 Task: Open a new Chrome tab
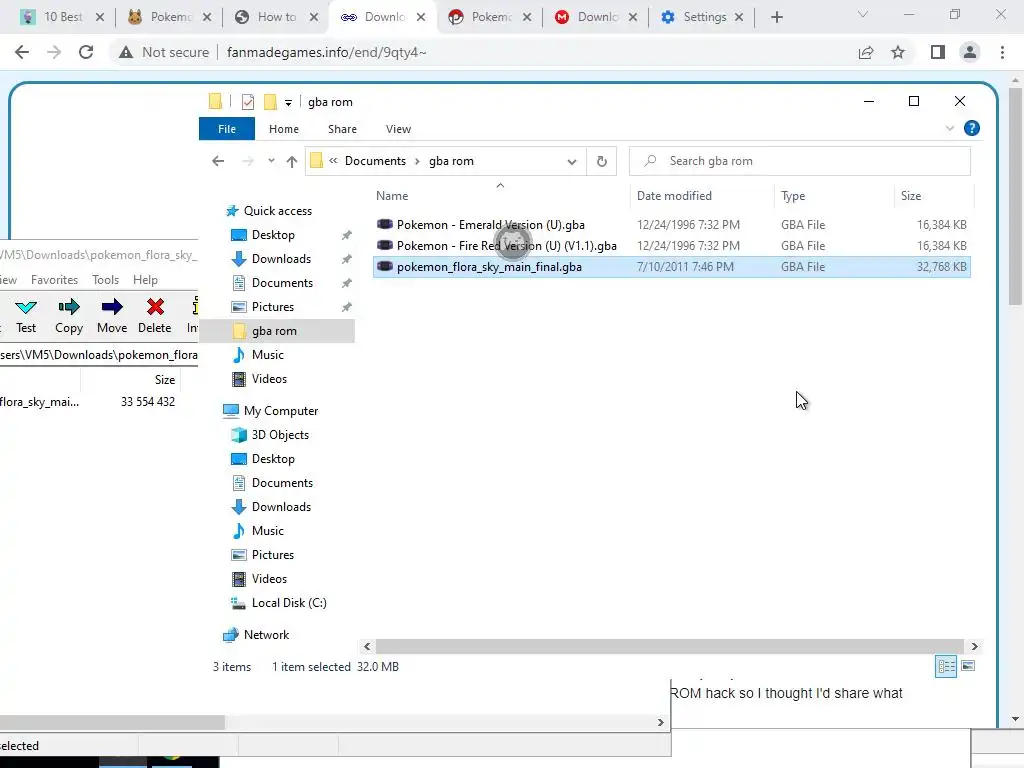776,18
